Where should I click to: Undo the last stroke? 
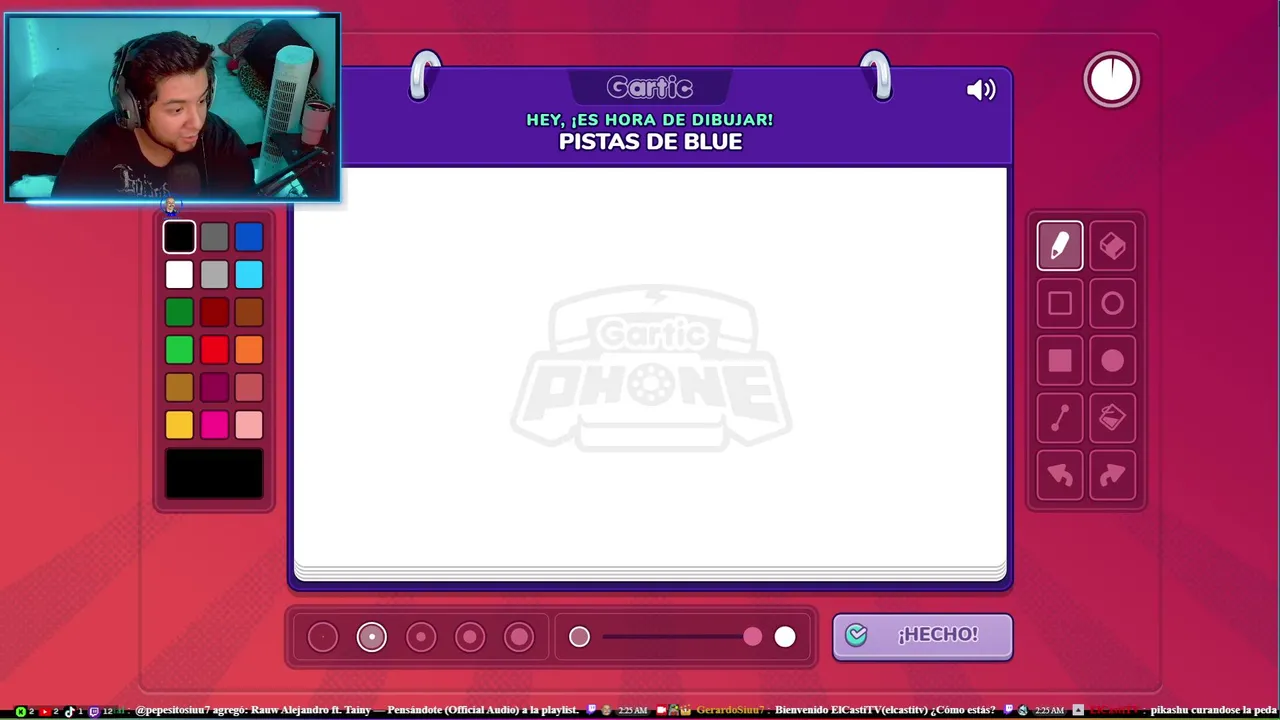point(1060,476)
